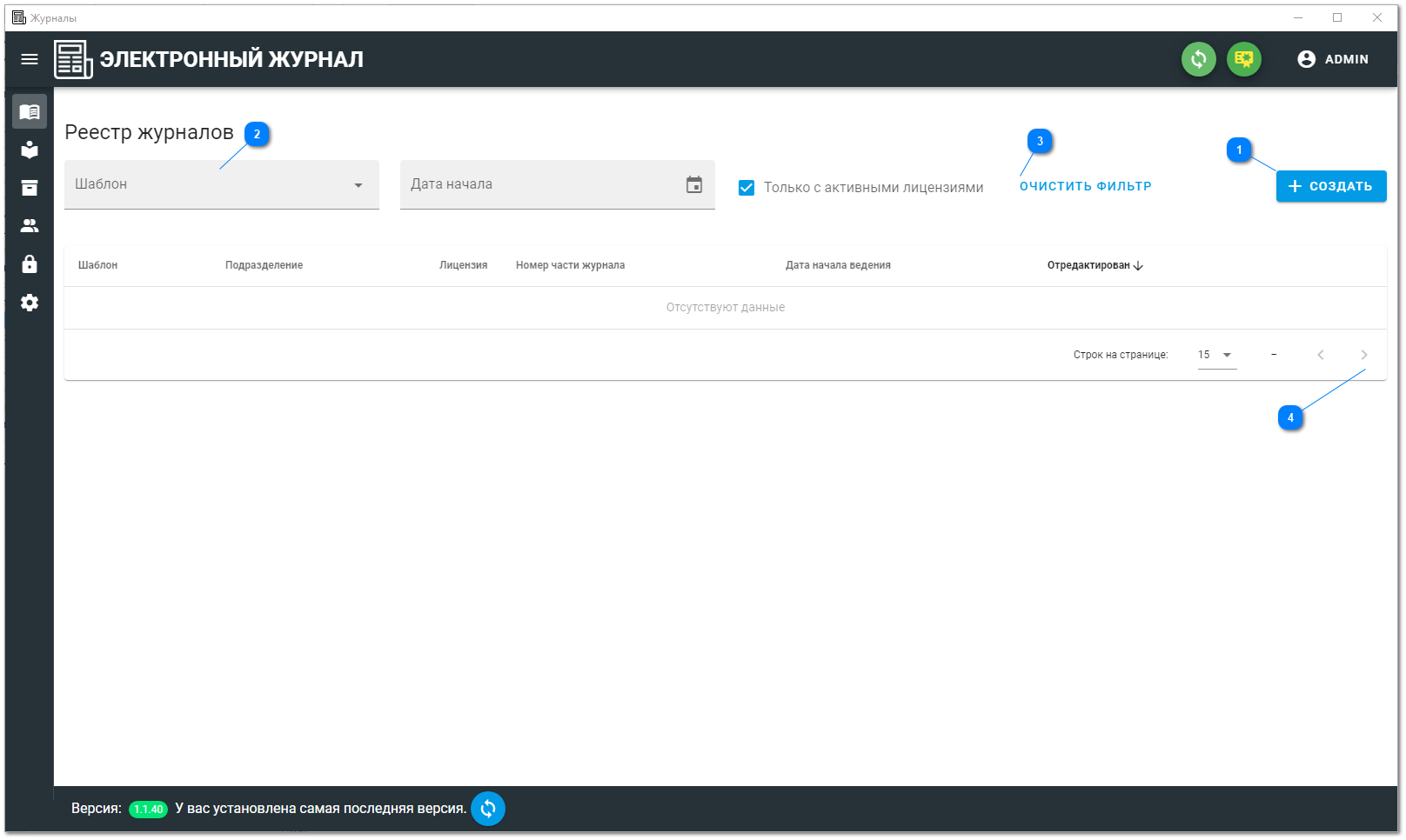
Task: Click the reading person sidebar icon
Action: point(30,150)
